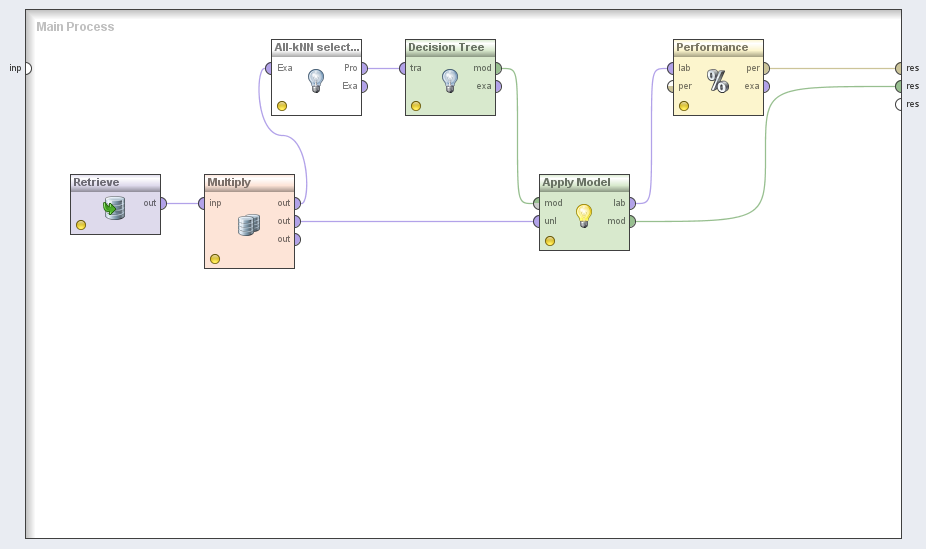Click the Apply Model unl input port

coord(537,221)
